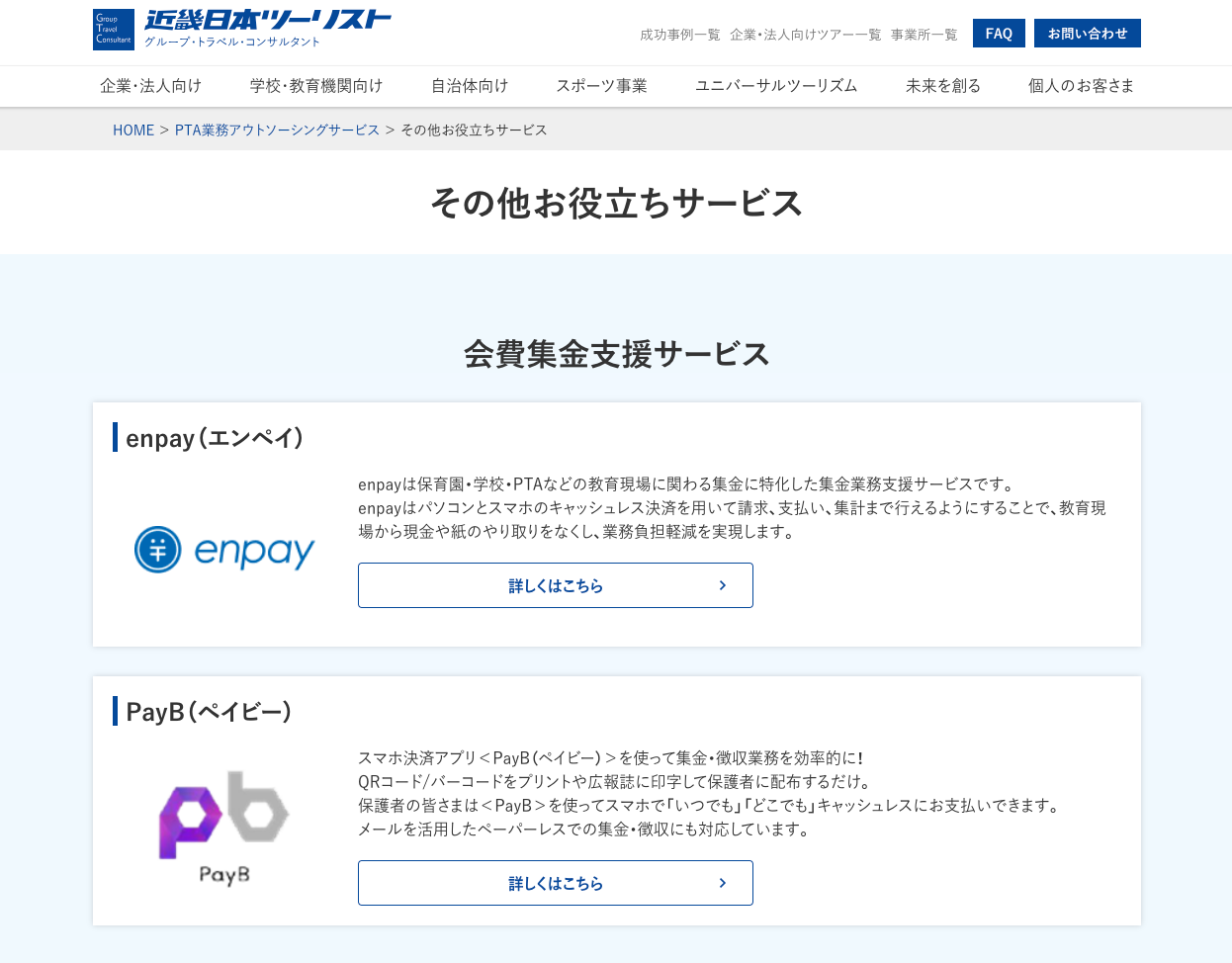Click the enpay logo image

pos(224,550)
